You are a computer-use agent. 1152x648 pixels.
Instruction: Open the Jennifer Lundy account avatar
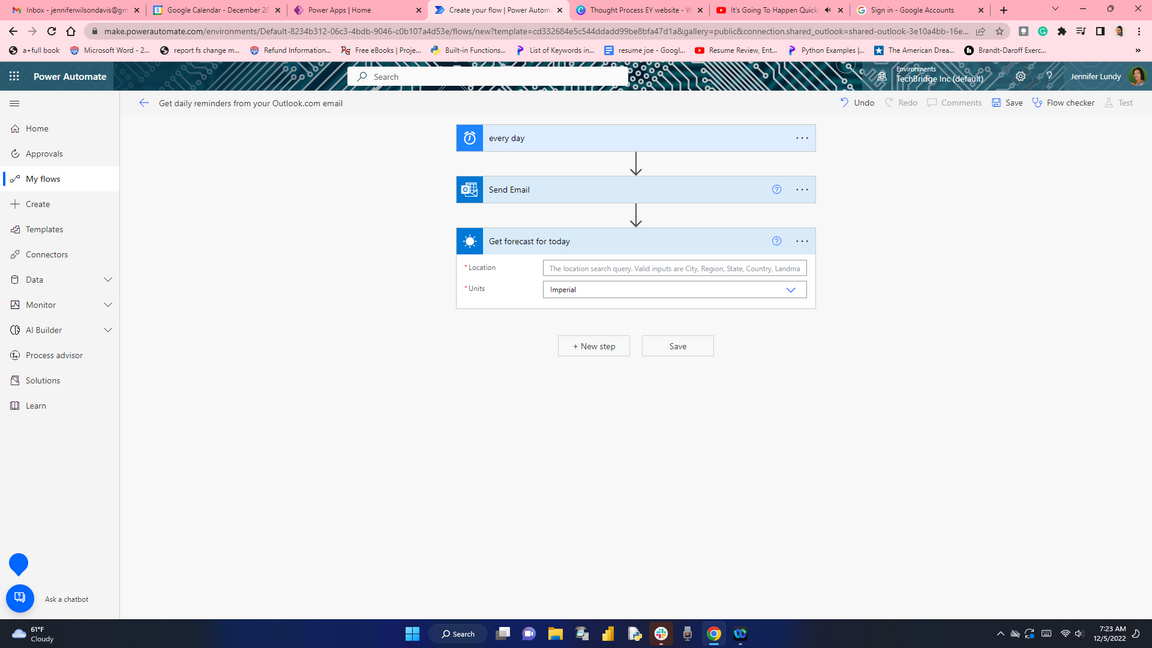(1137, 76)
